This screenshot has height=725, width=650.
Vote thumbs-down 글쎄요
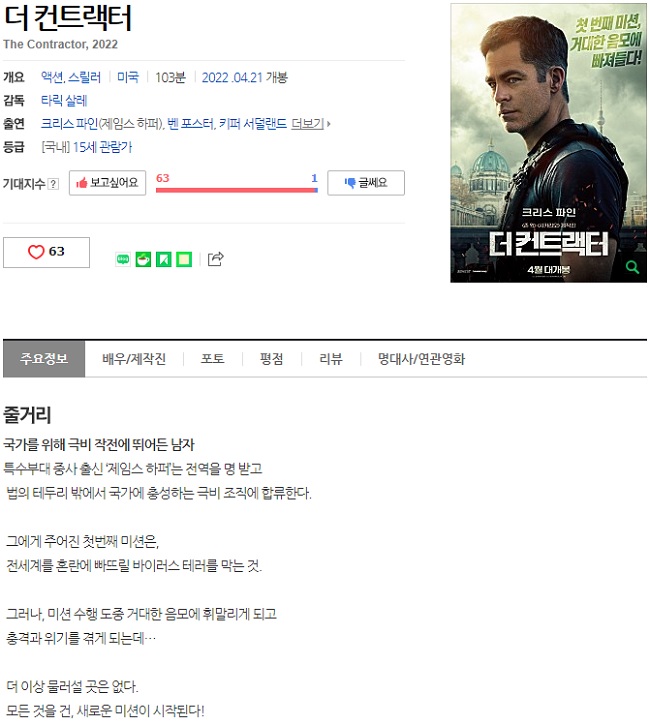(x=366, y=183)
